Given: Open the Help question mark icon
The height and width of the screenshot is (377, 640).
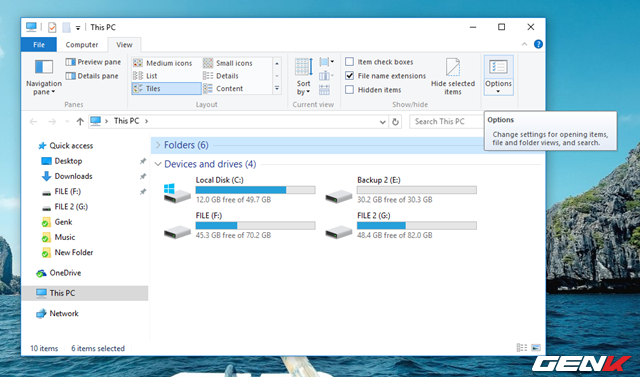Looking at the screenshot, I should (x=538, y=44).
